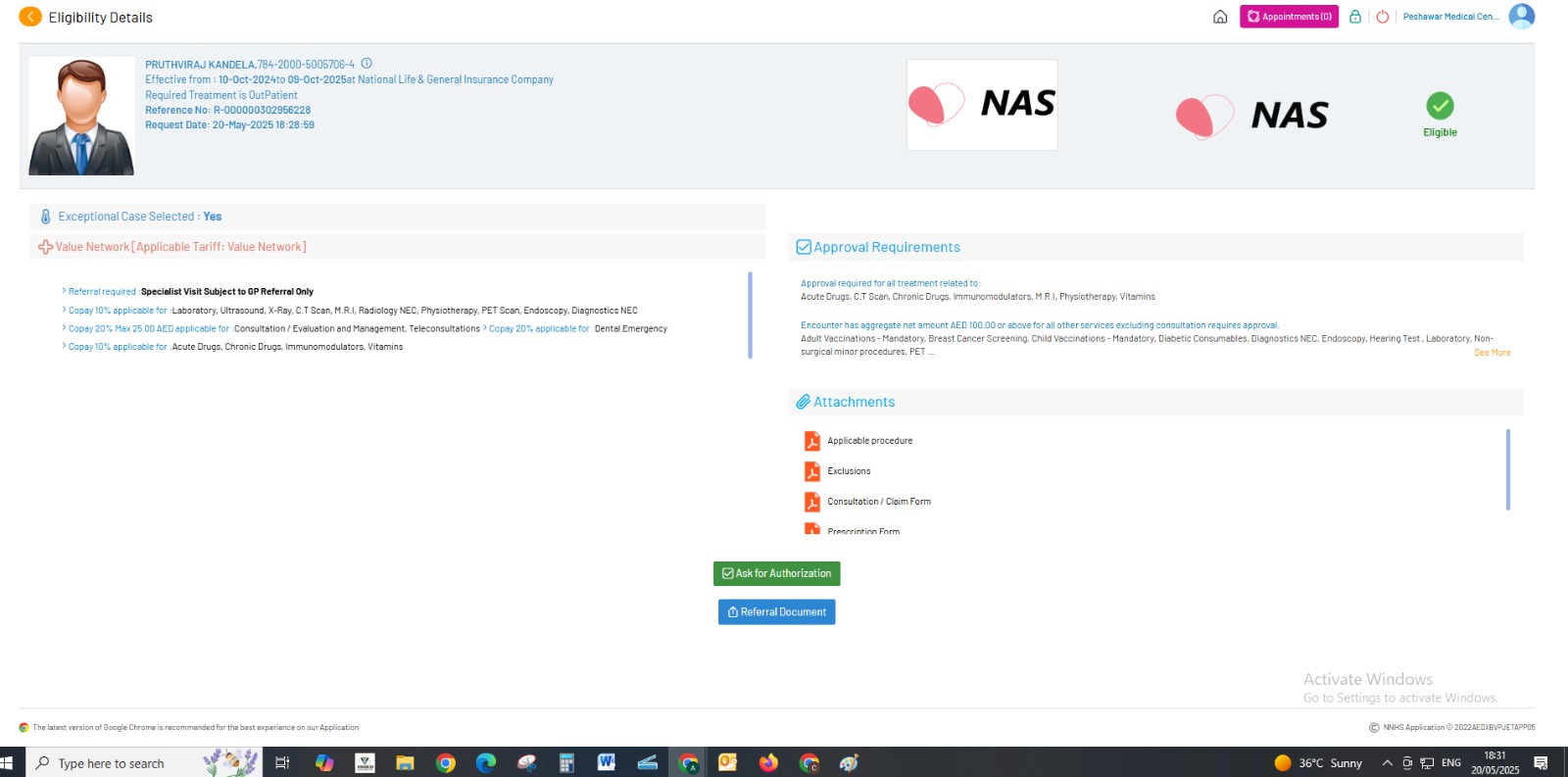This screenshot has height=777, width=1568.
Task: Expand the Copay 10% Laboratory row chevron
Action: (x=64, y=310)
